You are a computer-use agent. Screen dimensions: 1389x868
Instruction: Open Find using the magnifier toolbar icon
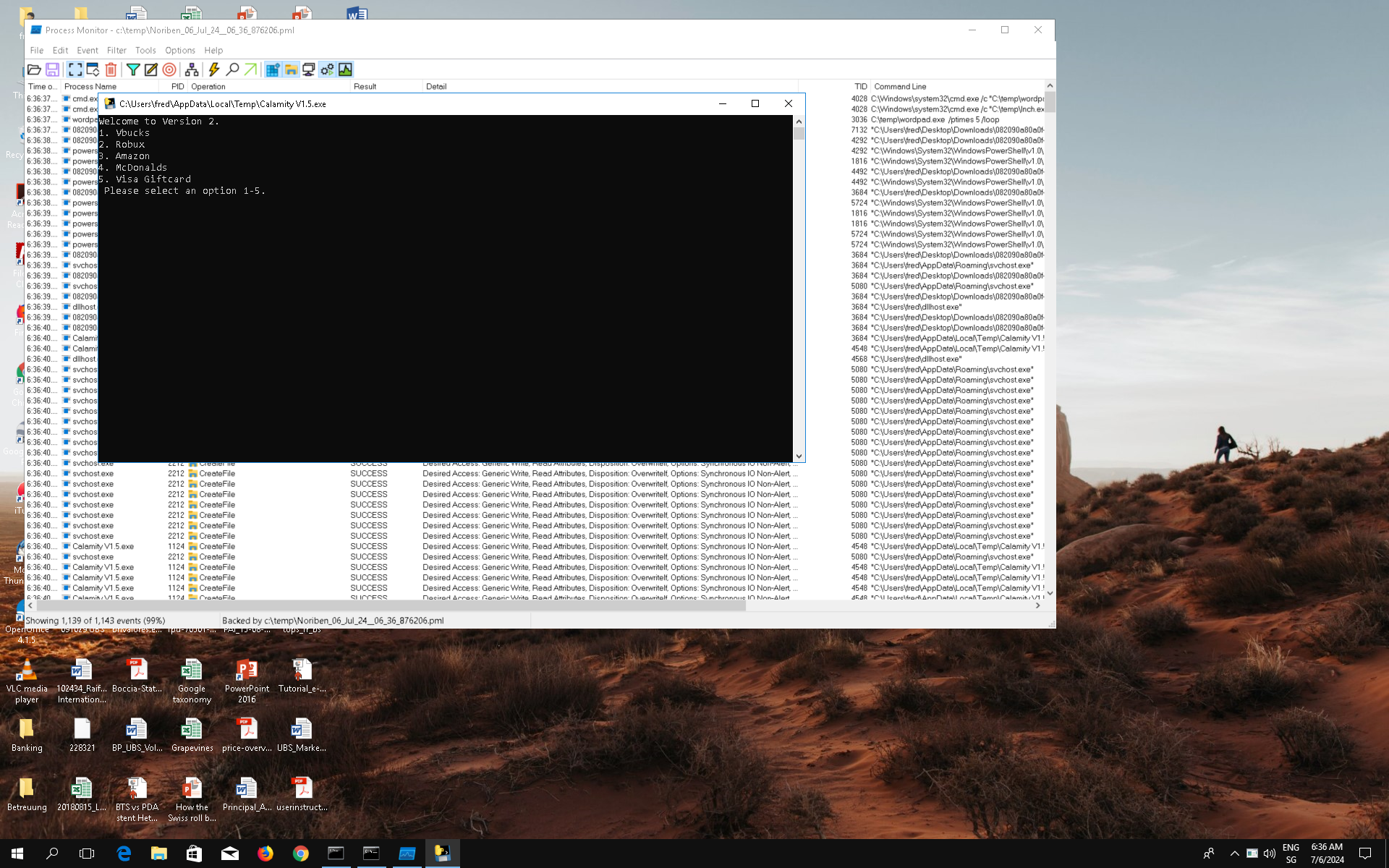coord(232,69)
